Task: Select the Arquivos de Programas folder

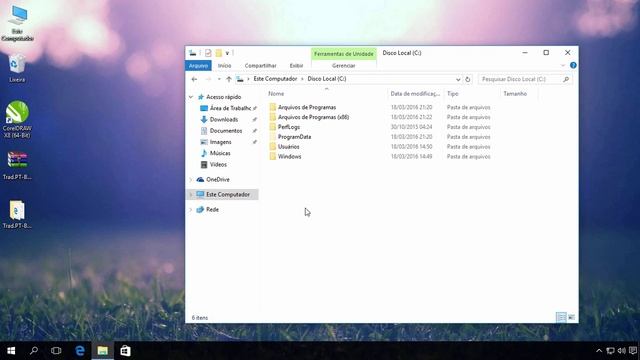Action: coord(307,107)
